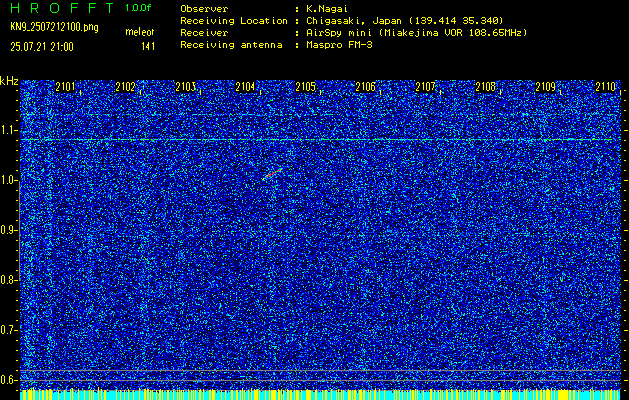Click the version label 1.00f
This screenshot has width=629, height=400.
[138, 8]
